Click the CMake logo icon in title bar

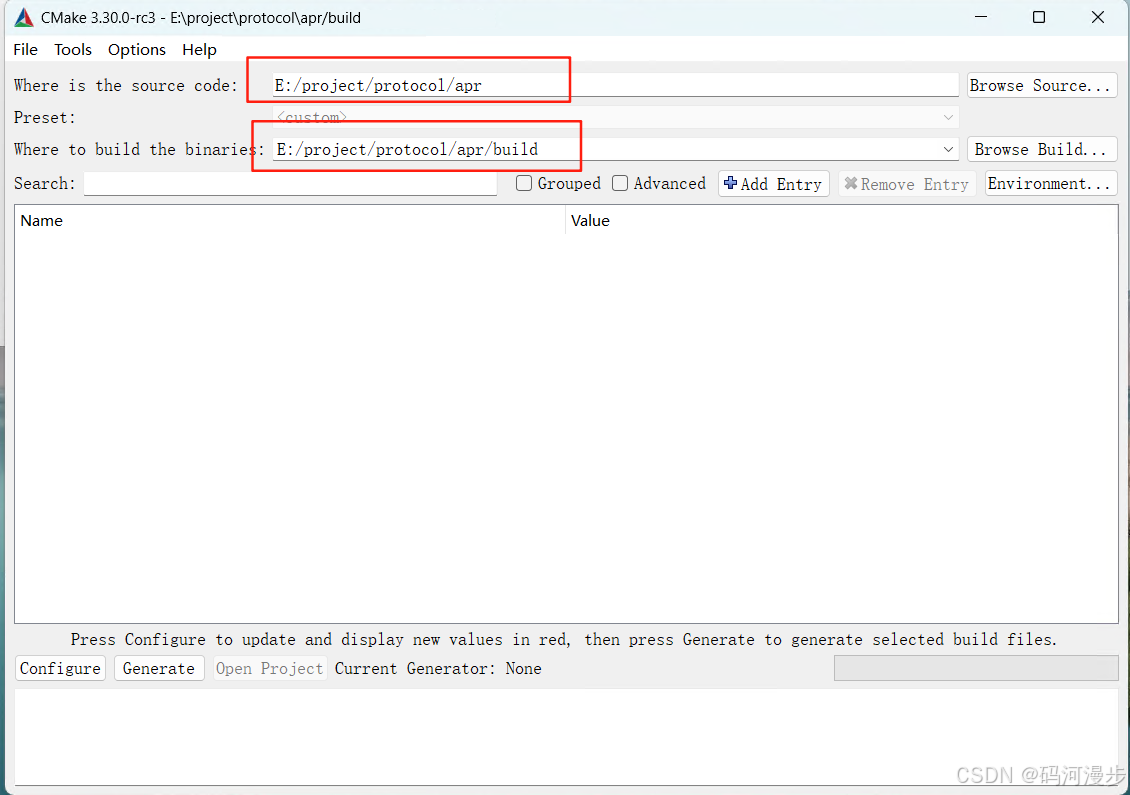(24, 18)
